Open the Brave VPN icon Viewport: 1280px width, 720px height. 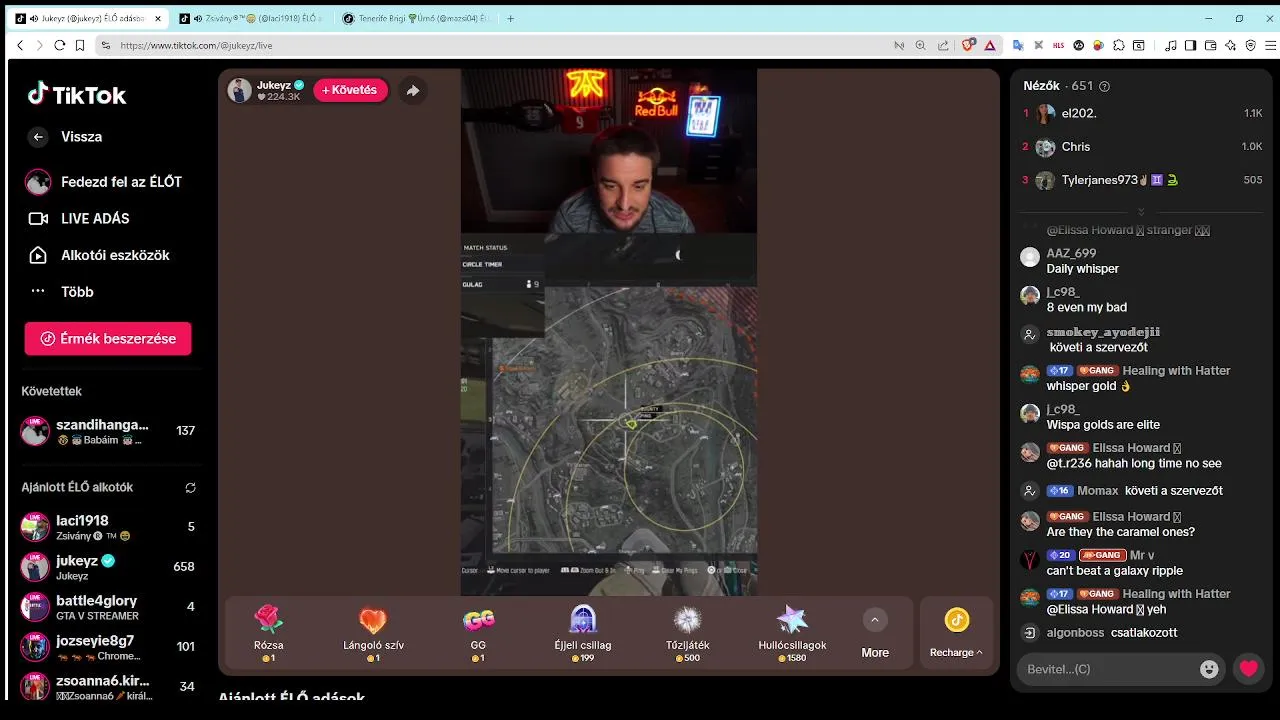point(1250,45)
